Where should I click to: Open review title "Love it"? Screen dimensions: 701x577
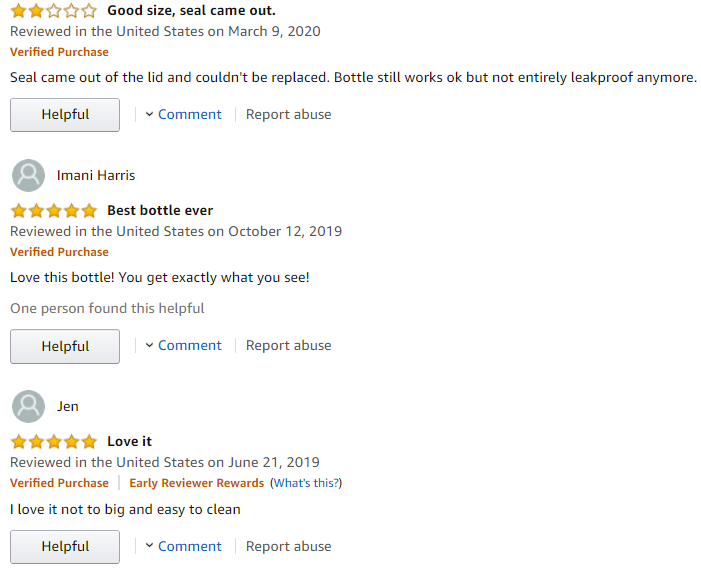(x=129, y=442)
